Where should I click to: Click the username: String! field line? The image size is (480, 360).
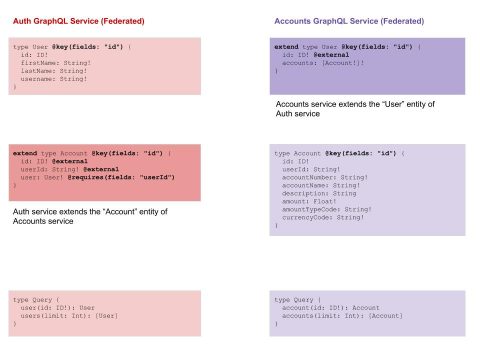(x=54, y=79)
